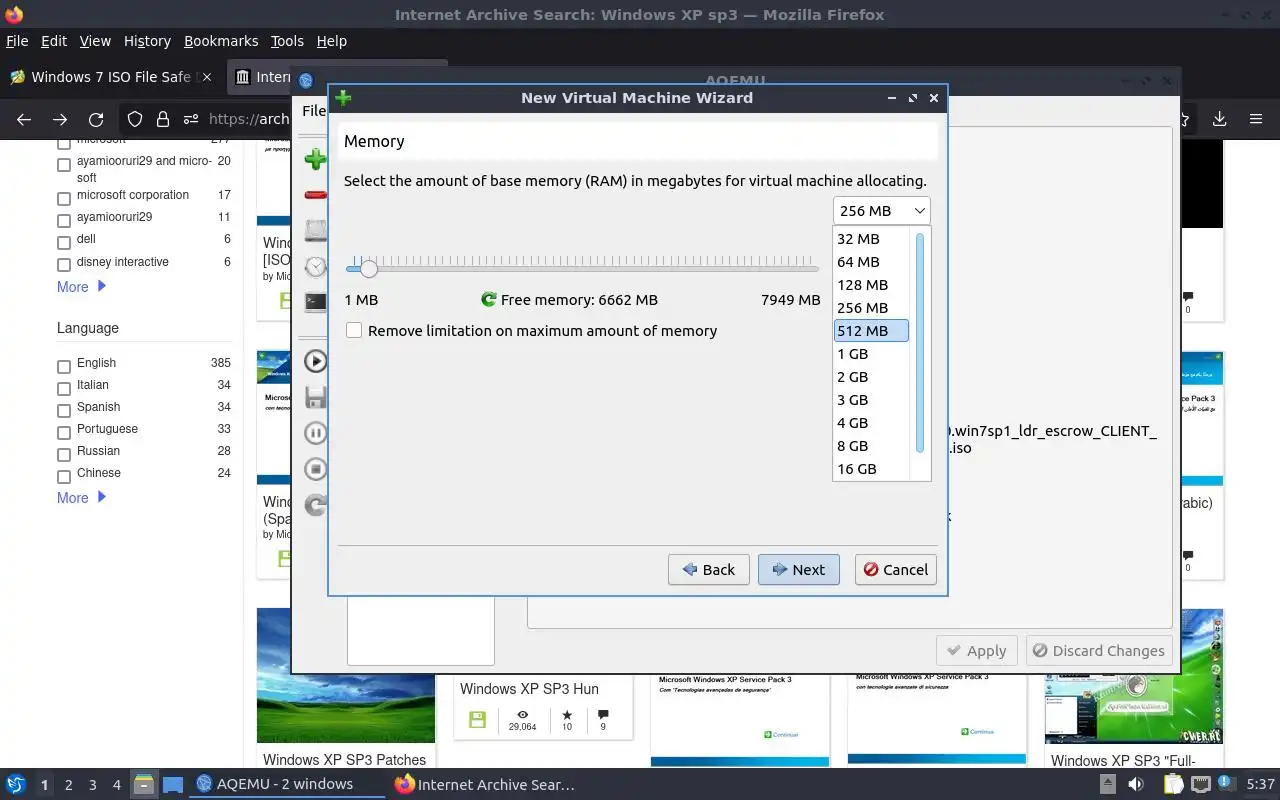The image size is (1280, 800).
Task: Click the green plus icon in AQEMU toolbar
Action: (x=316, y=159)
